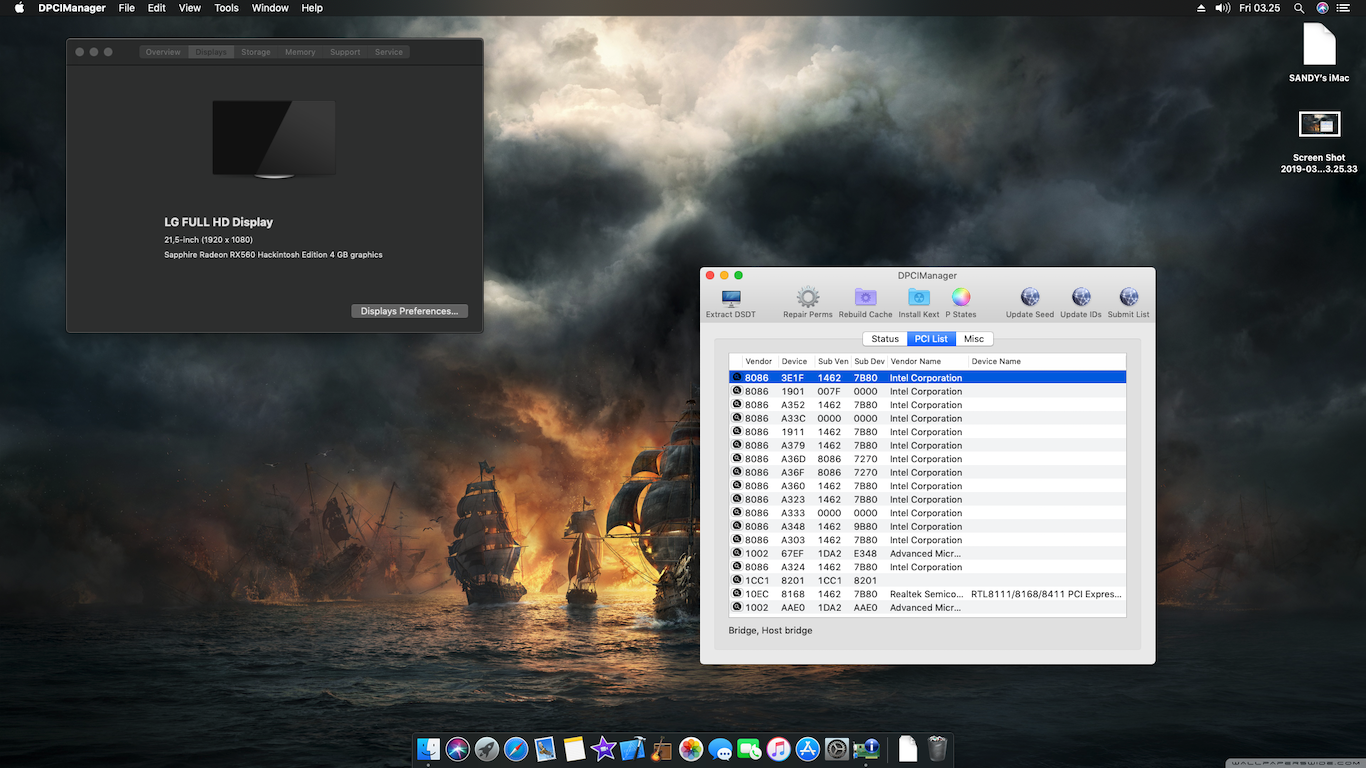Select the Realtek 10EC 8168 row
The height and width of the screenshot is (768, 1366).
tap(927, 594)
